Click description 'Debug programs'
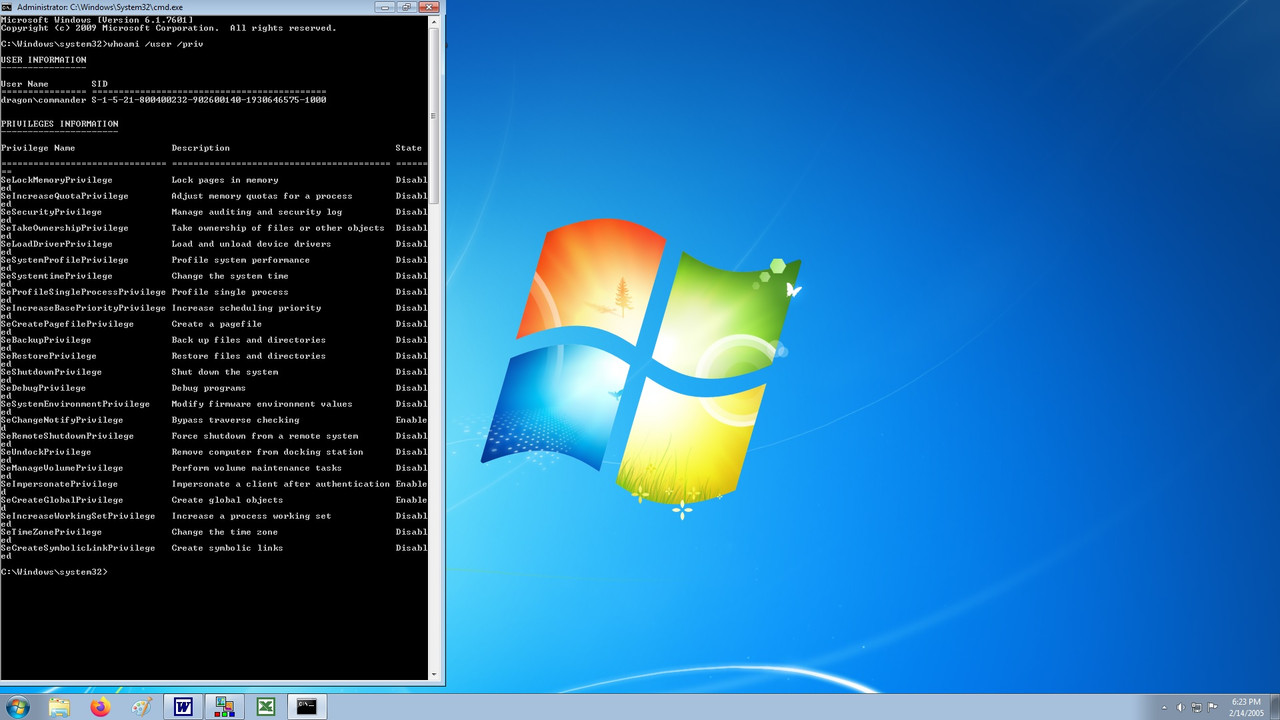Viewport: 1280px width, 720px height. click(x=208, y=388)
